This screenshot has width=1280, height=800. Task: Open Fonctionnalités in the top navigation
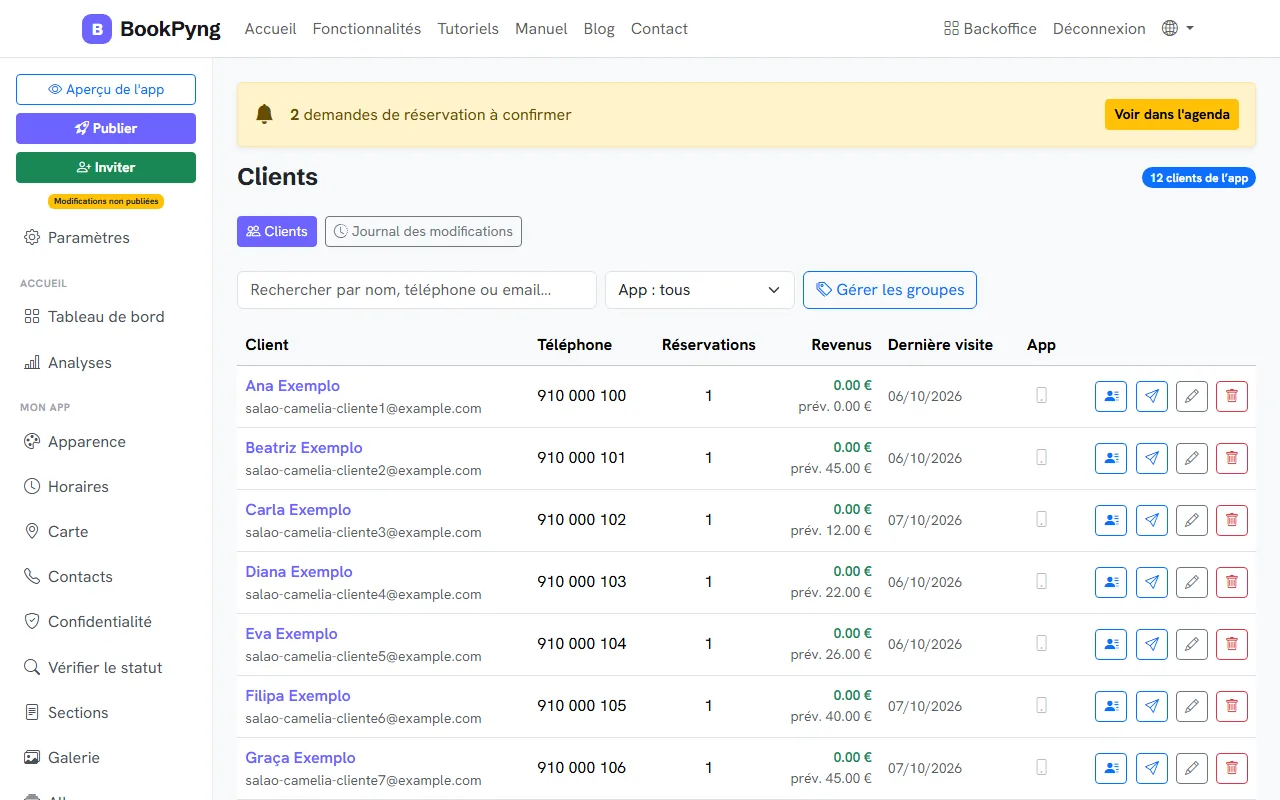point(367,29)
